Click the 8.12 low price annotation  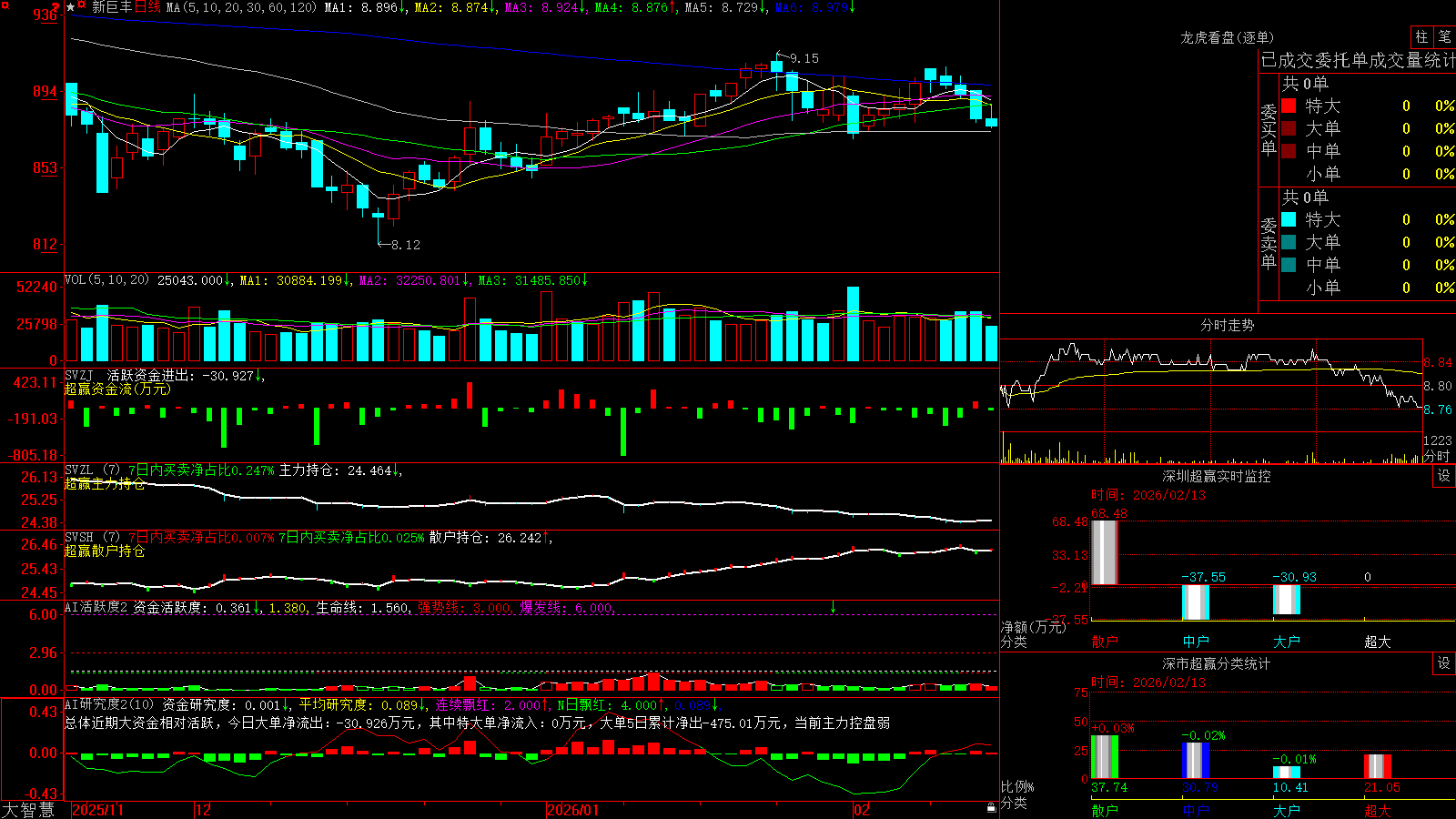[x=406, y=245]
